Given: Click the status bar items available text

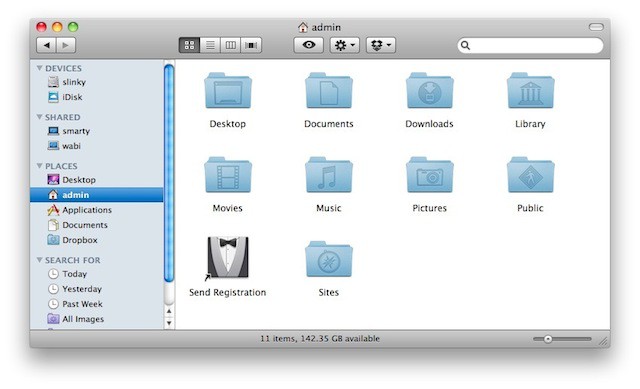Looking at the screenshot, I should (320, 338).
